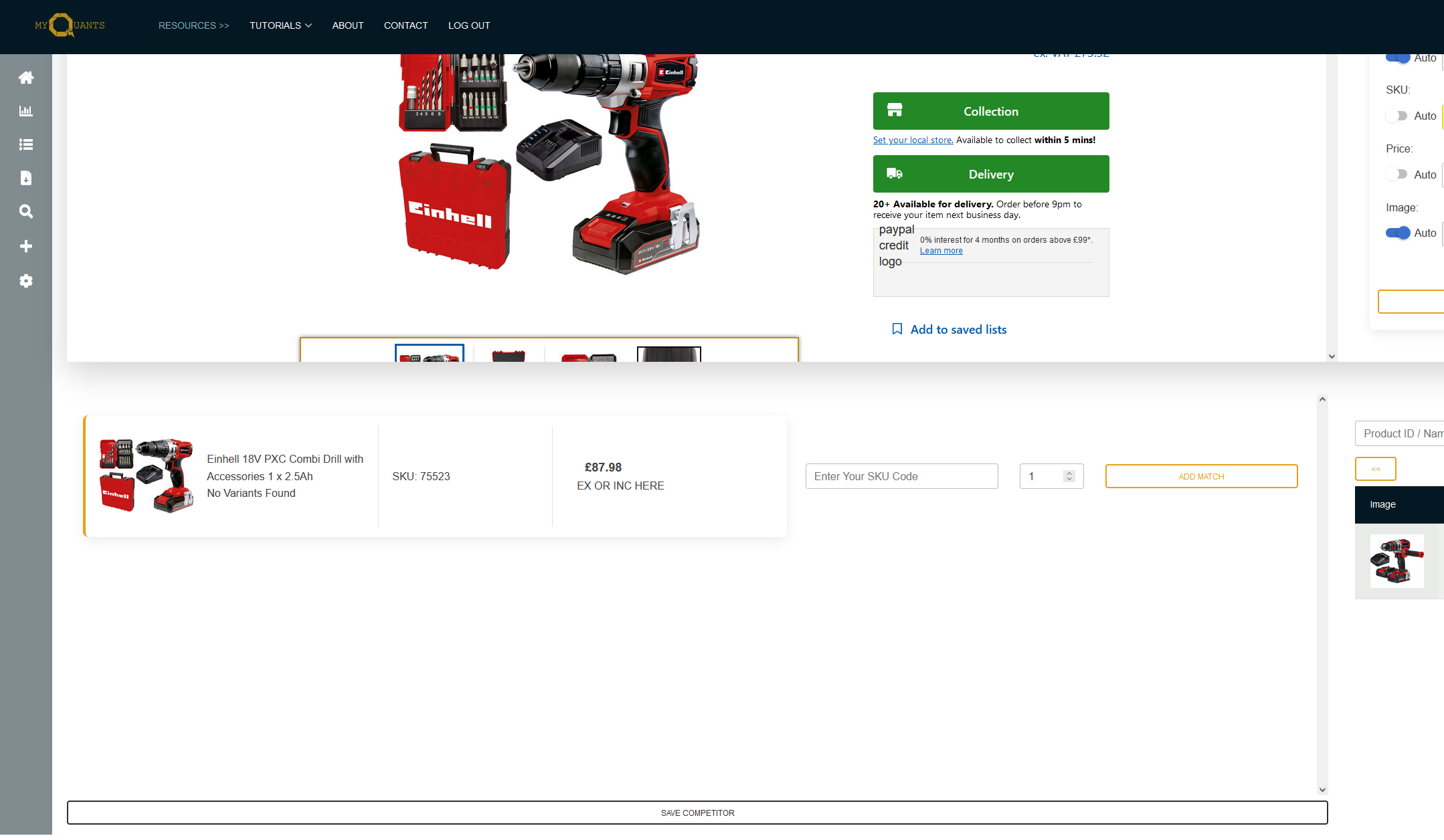Click the green Delivery button
The image size is (1444, 840).
coord(991,174)
